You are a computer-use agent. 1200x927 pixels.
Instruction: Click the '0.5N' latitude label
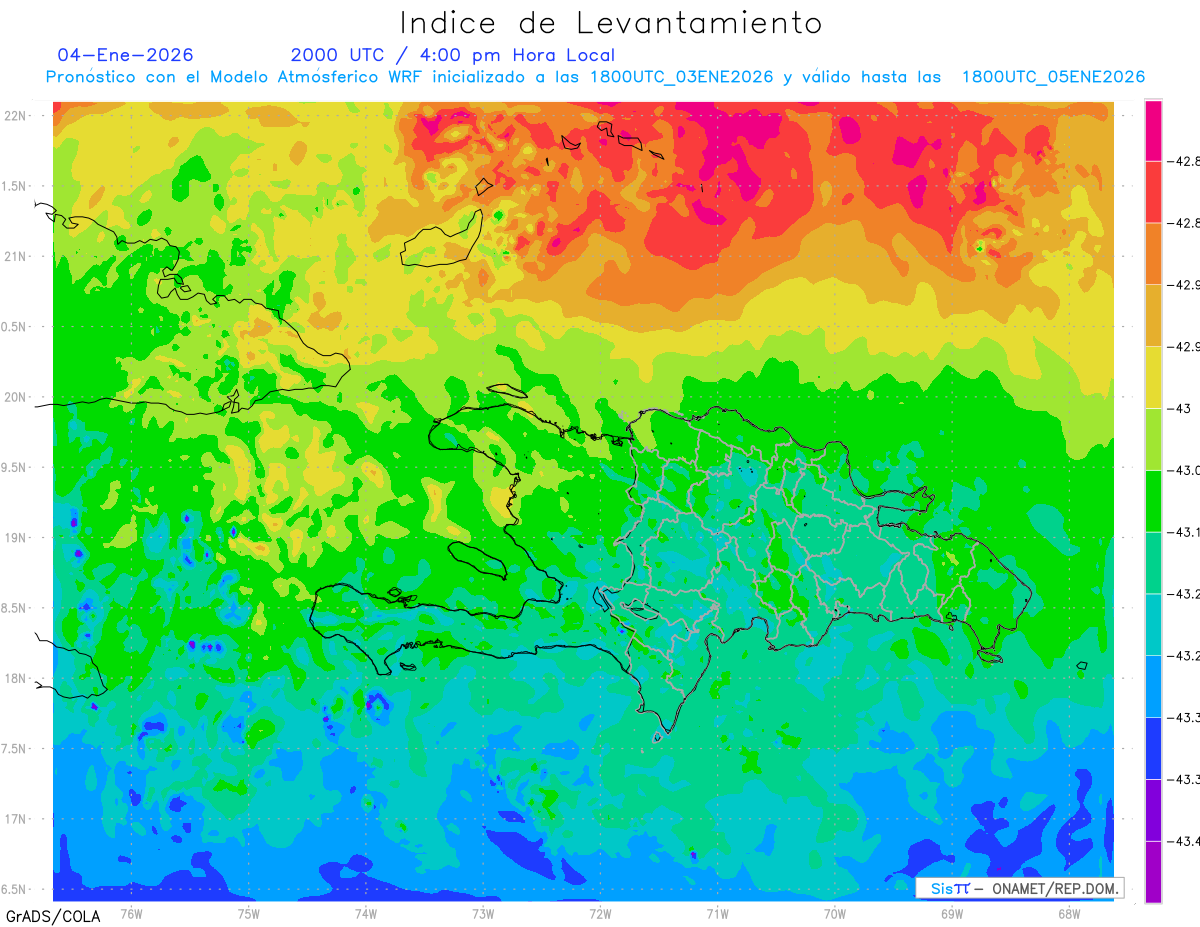[x=15, y=327]
